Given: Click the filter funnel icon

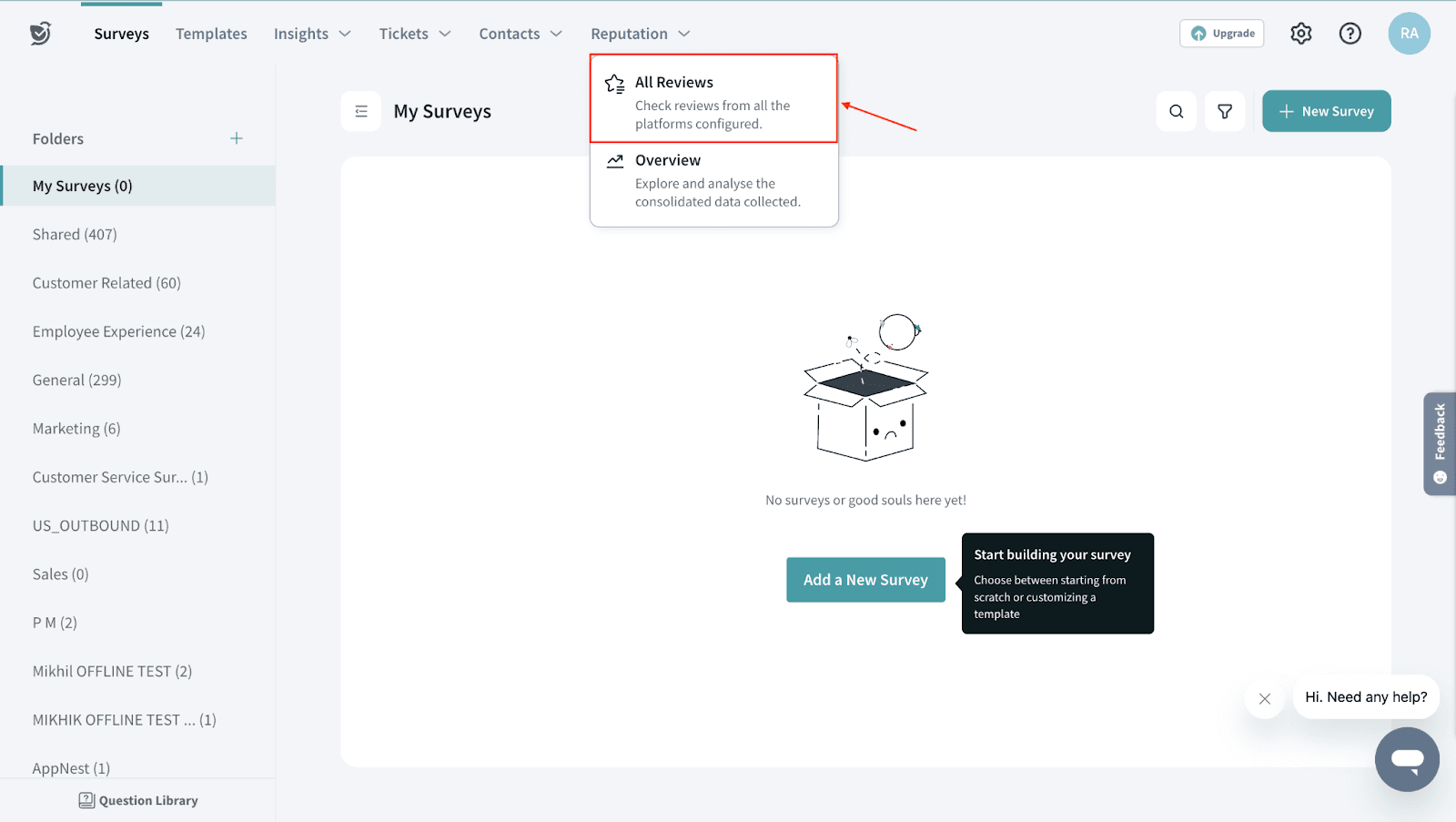Looking at the screenshot, I should 1225,112.
